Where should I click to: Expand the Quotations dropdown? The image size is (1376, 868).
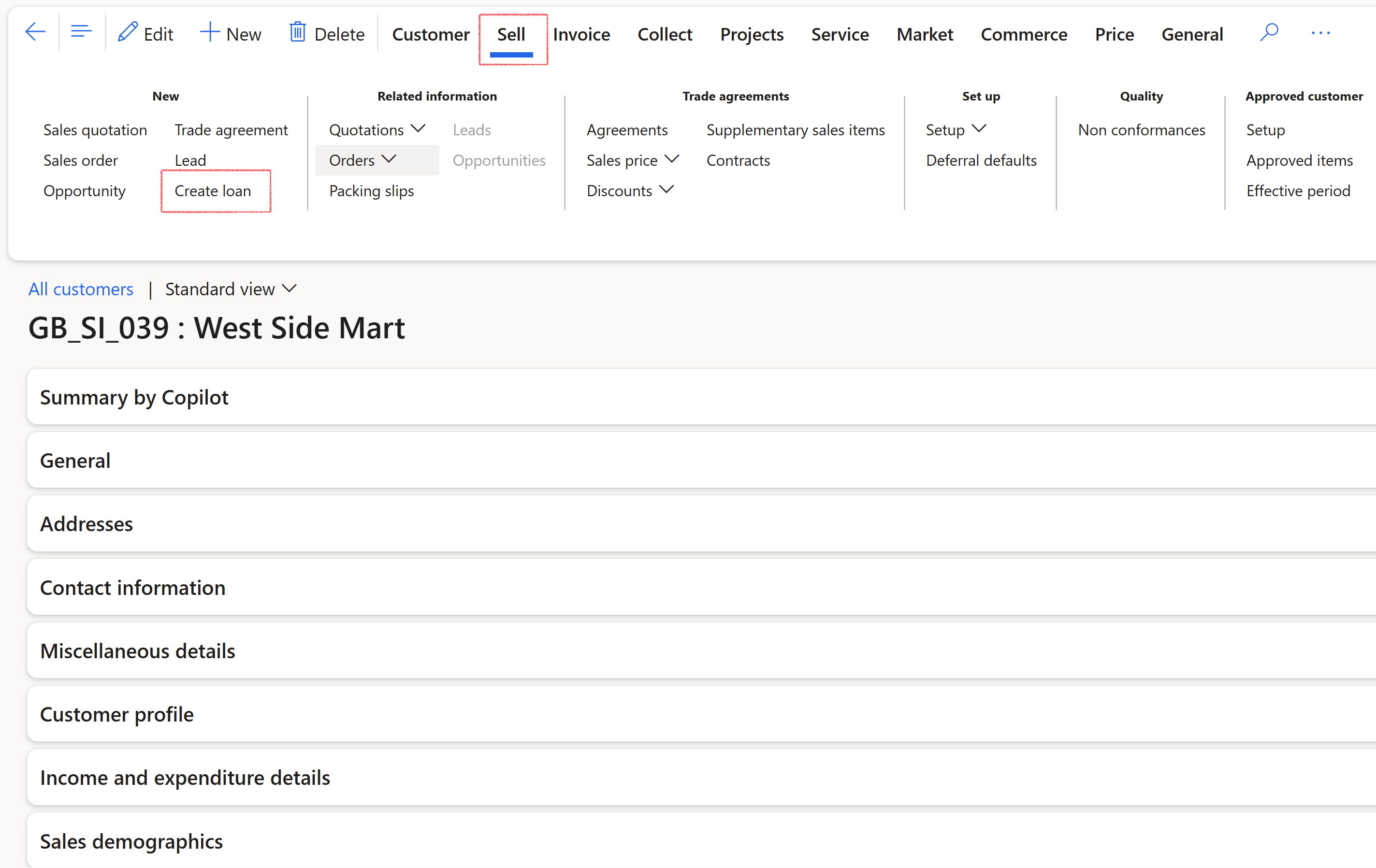tap(377, 130)
